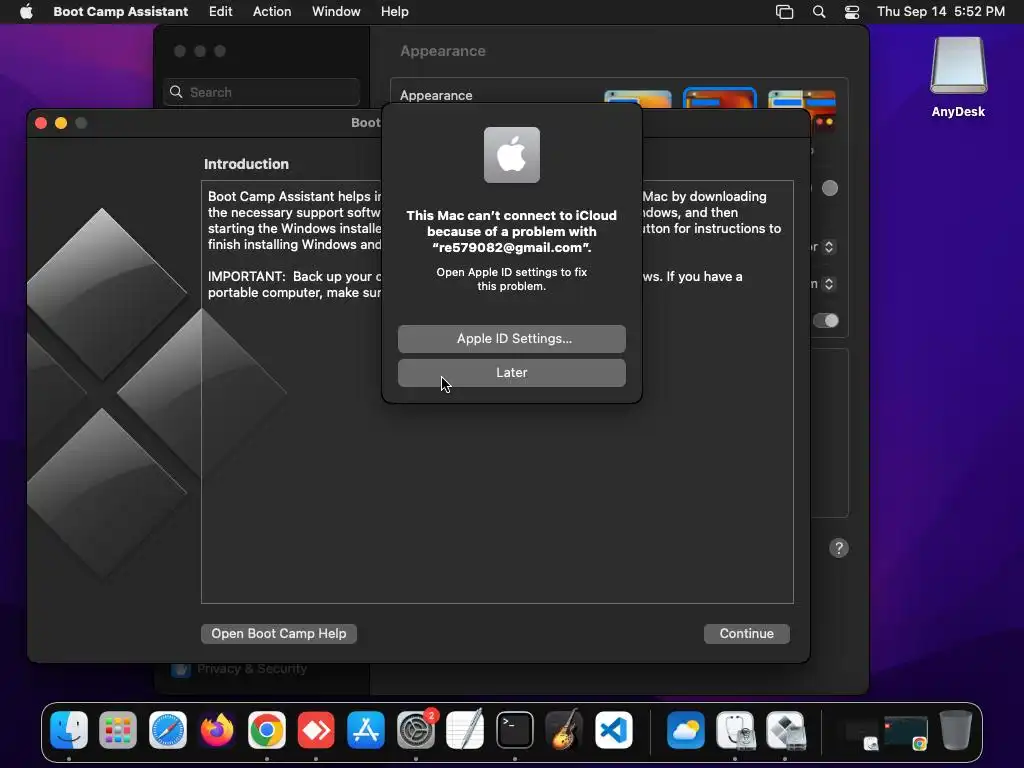1024x768 pixels.
Task: Open the Action menu
Action: [272, 12]
